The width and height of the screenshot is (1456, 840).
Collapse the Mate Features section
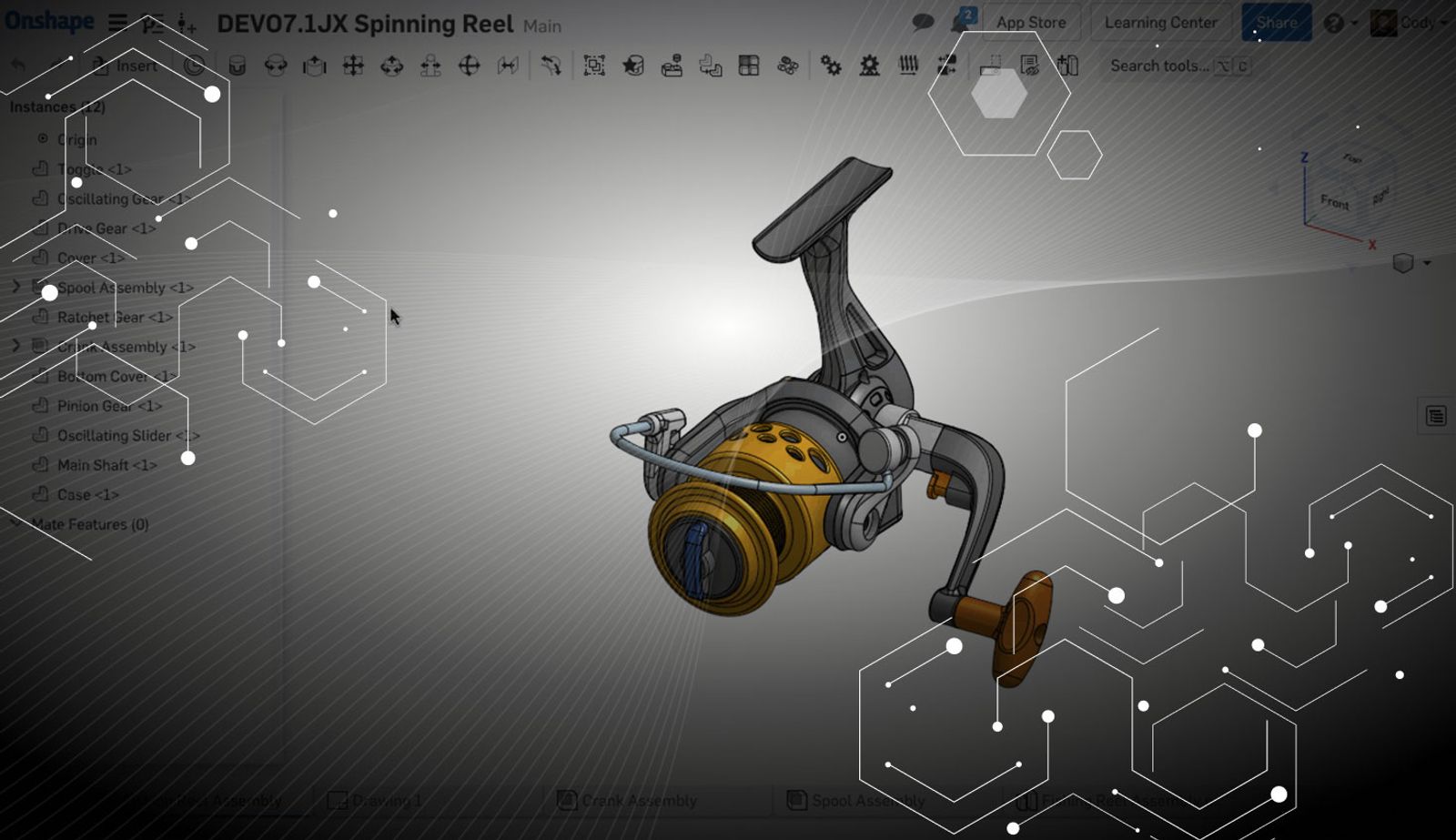(x=15, y=523)
